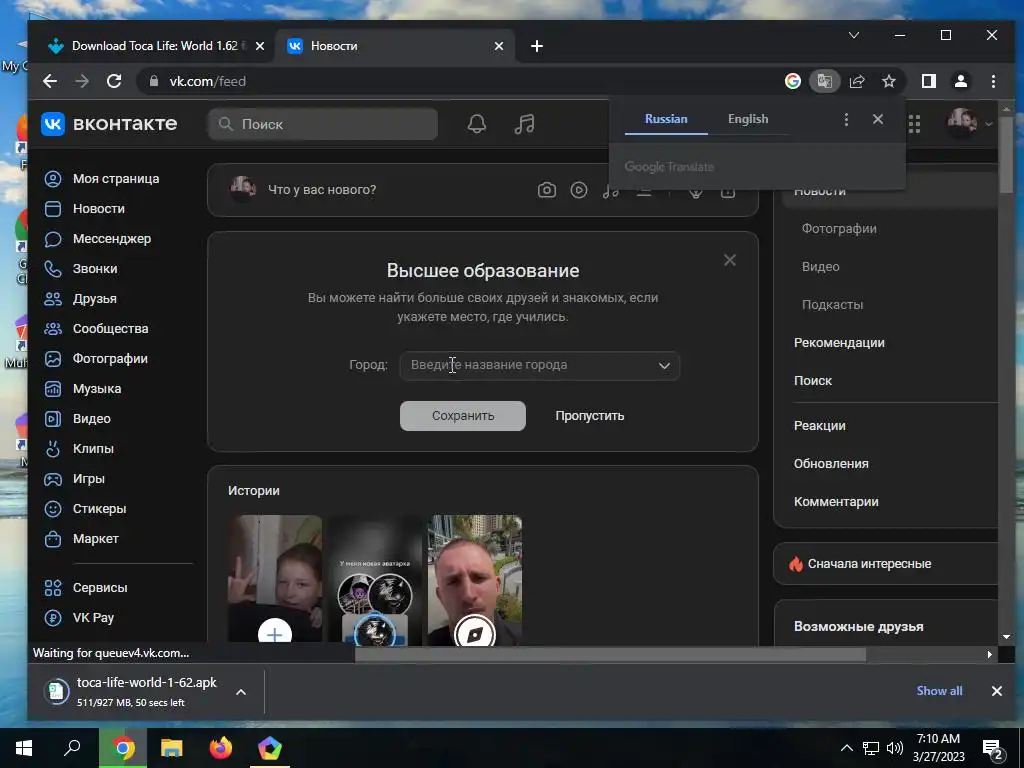
Task: Click the Google Translate icon in address bar
Action: [825, 81]
